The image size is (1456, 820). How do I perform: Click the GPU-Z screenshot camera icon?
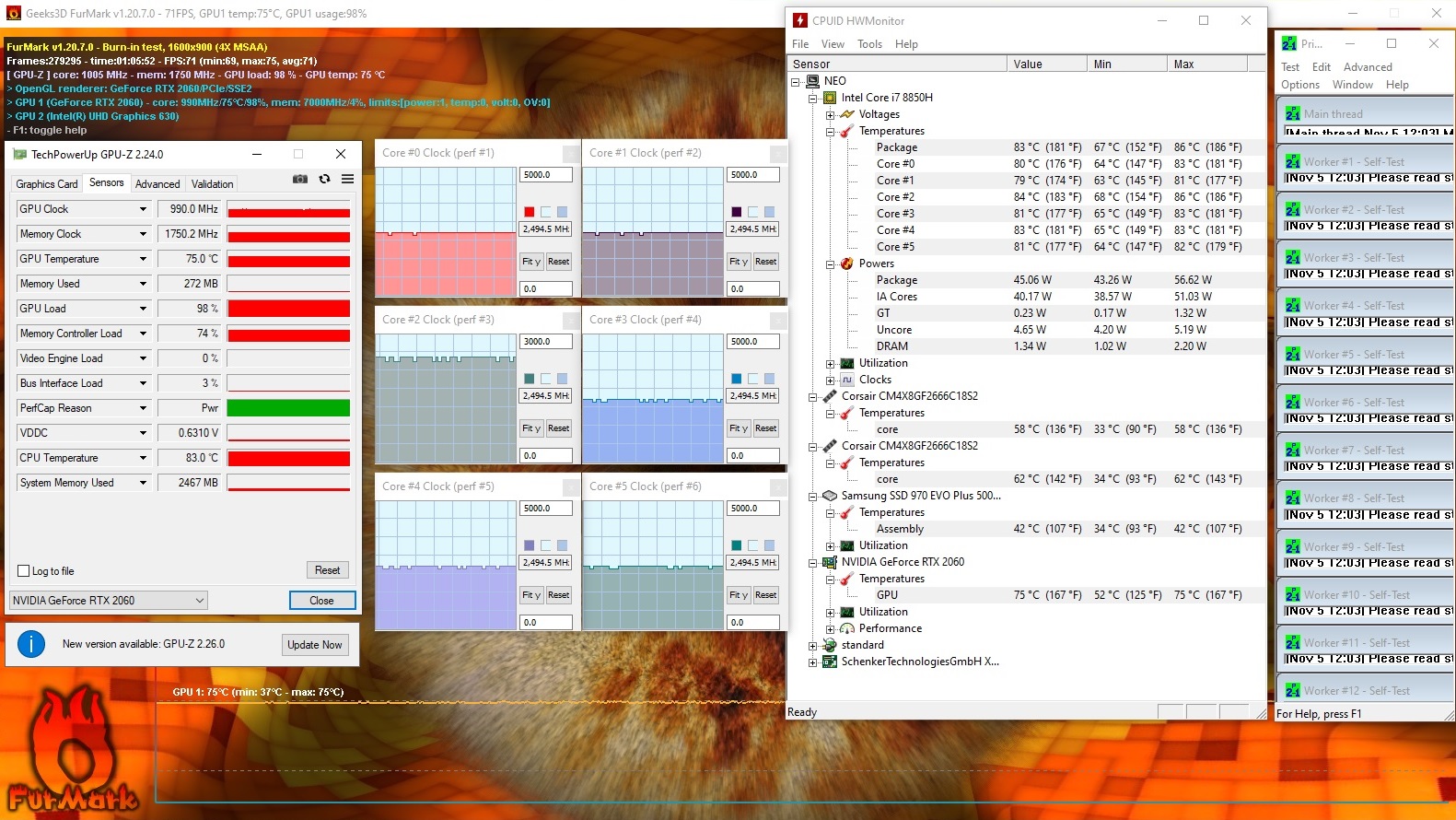click(x=300, y=179)
